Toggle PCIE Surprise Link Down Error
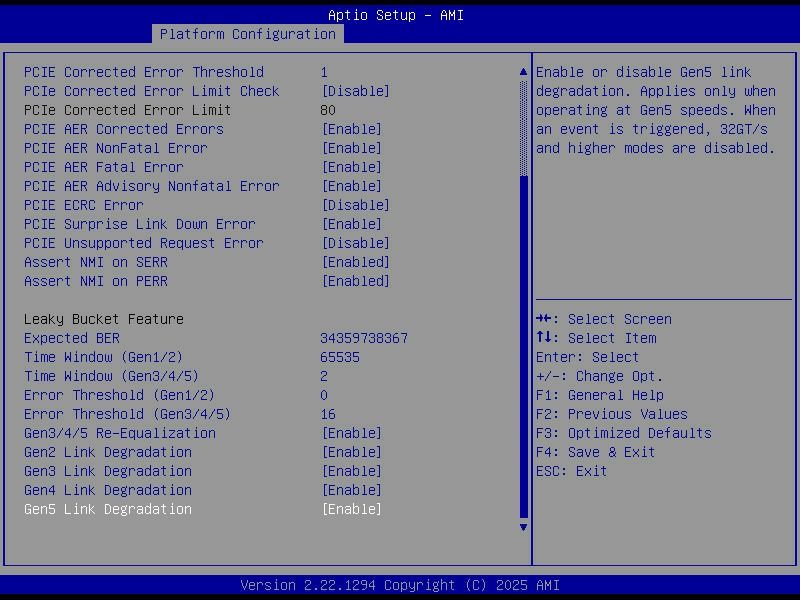800x600 pixels. [352, 224]
